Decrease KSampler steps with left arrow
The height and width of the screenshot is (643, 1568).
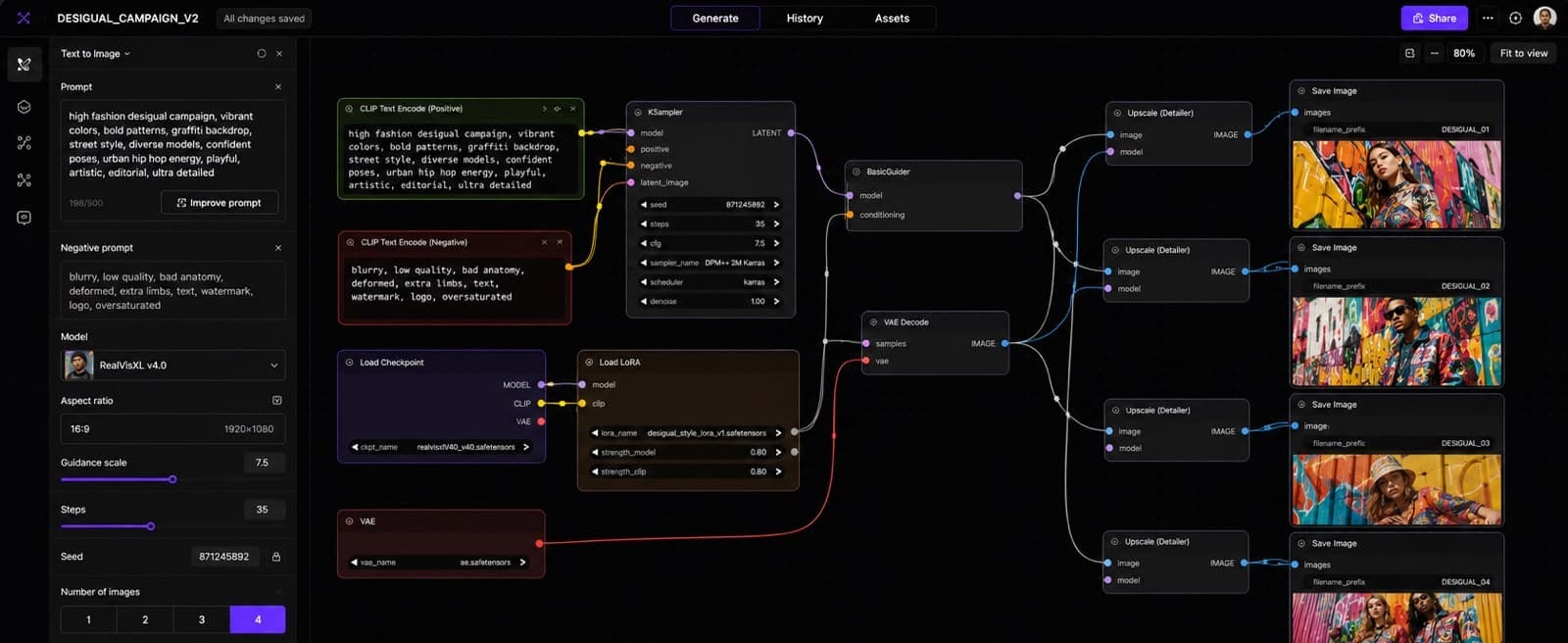(x=644, y=224)
